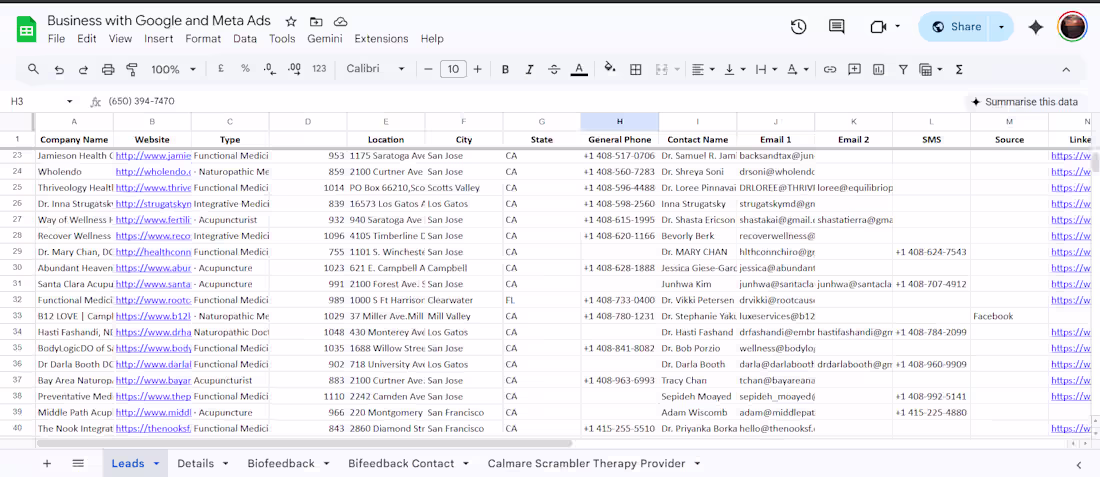Increase decimal places
1100x477 pixels.
coord(294,69)
